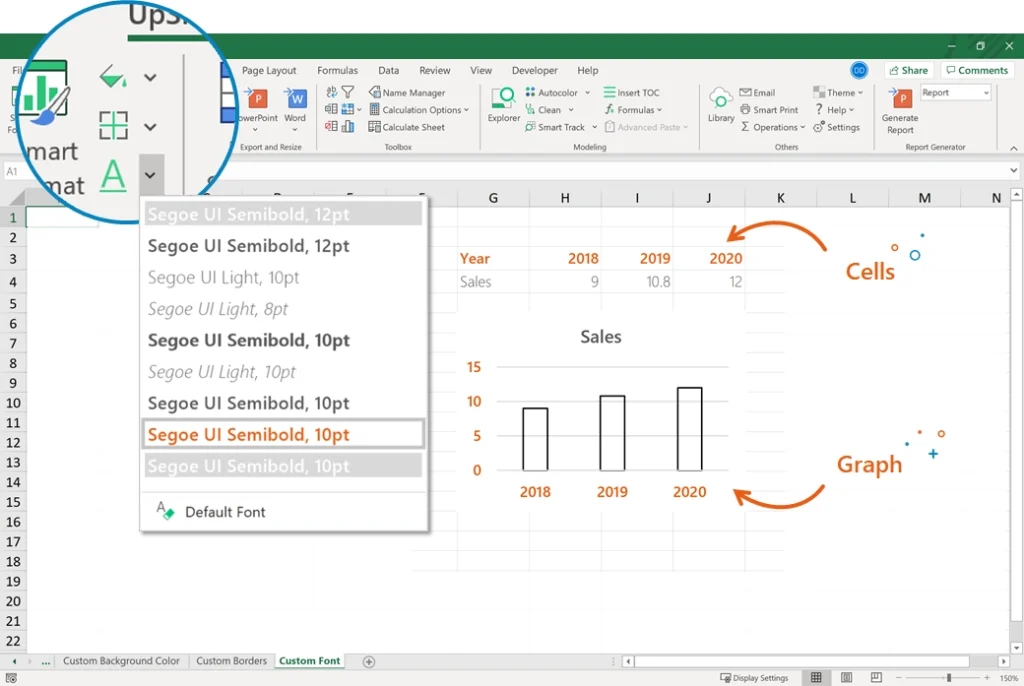Switch to the Formulas ribbon tab
The image size is (1024, 686).
click(337, 70)
